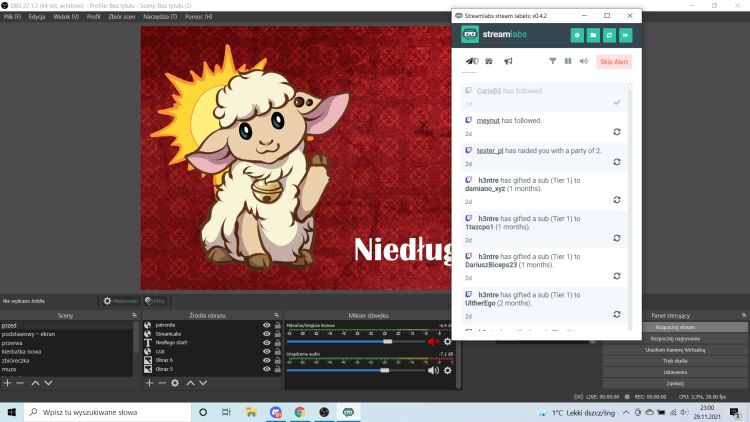
Task: Open the alert filter funnel icon
Action: (553, 61)
